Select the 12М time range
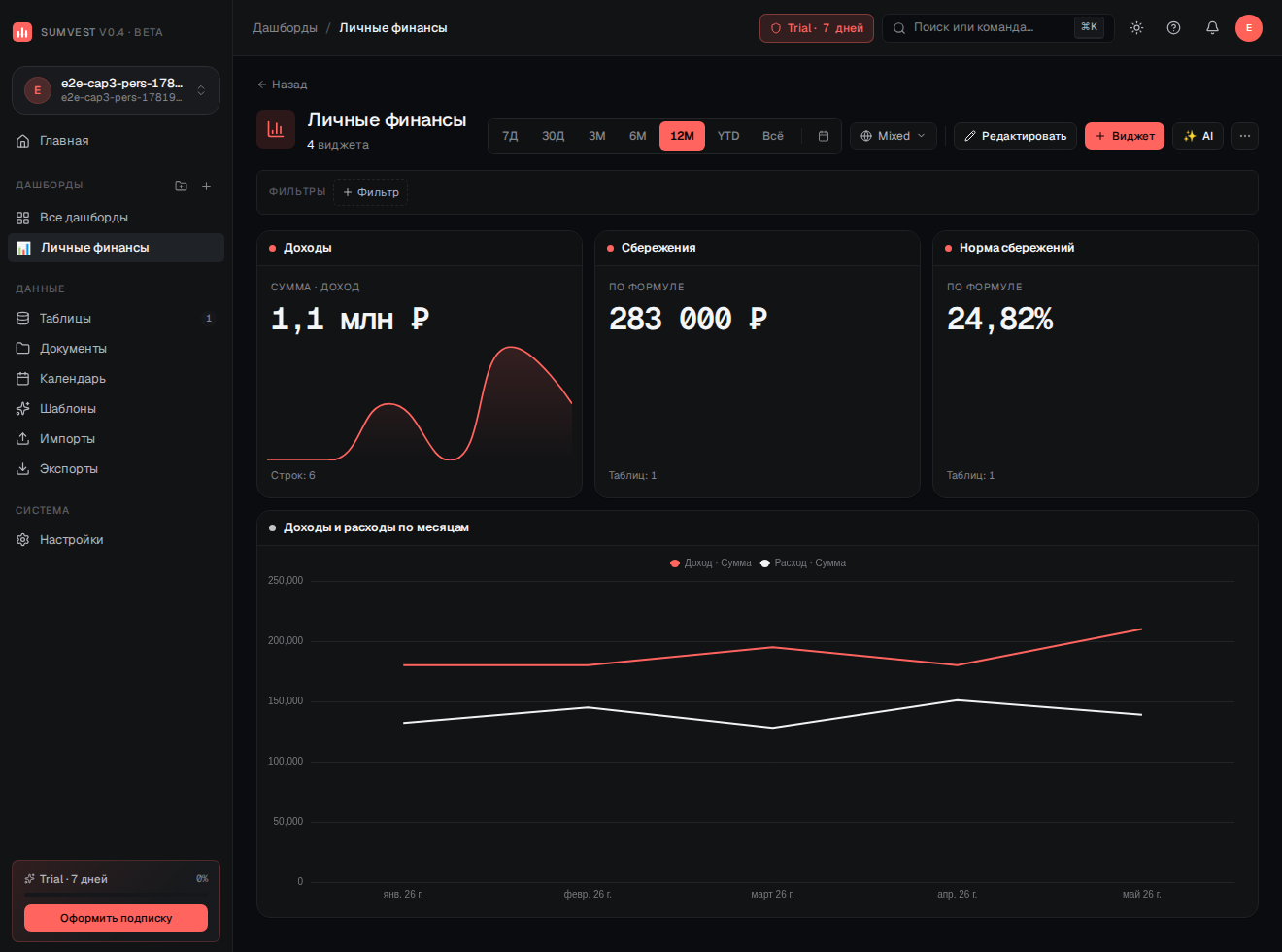Viewport: 1282px width, 952px height. [x=682, y=136]
